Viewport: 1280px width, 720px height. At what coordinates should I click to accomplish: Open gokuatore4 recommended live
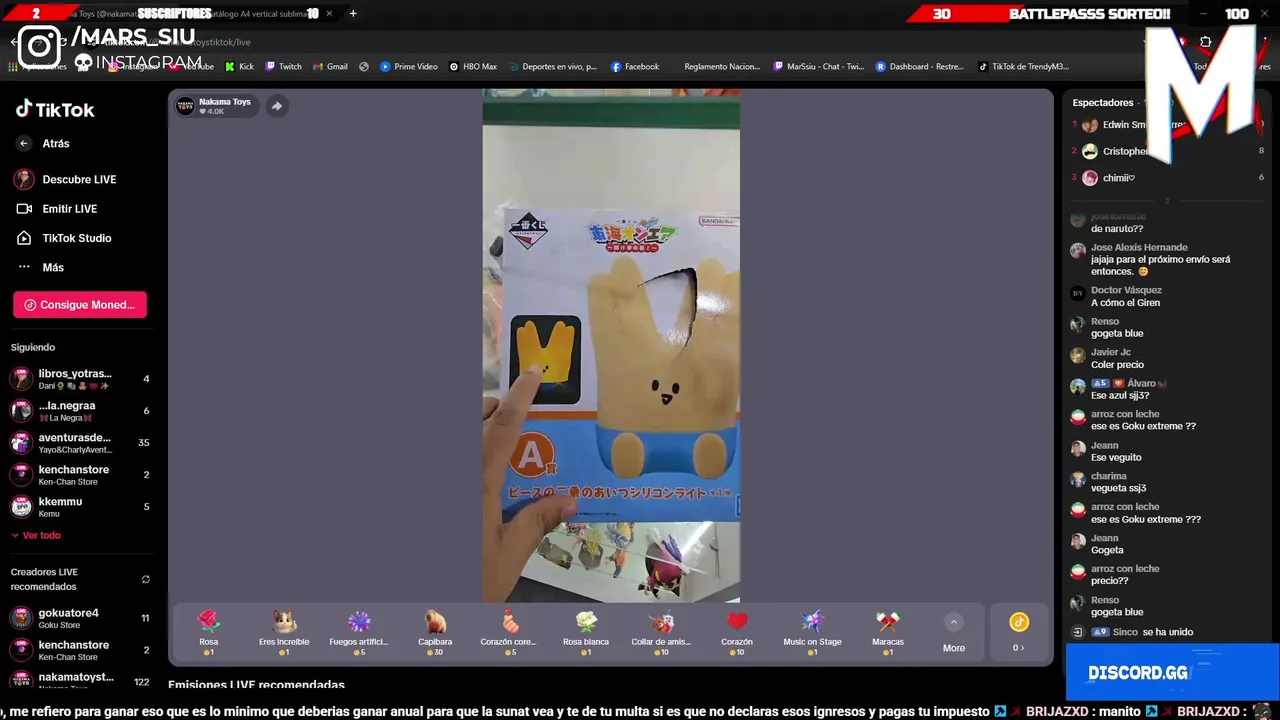(x=80, y=618)
